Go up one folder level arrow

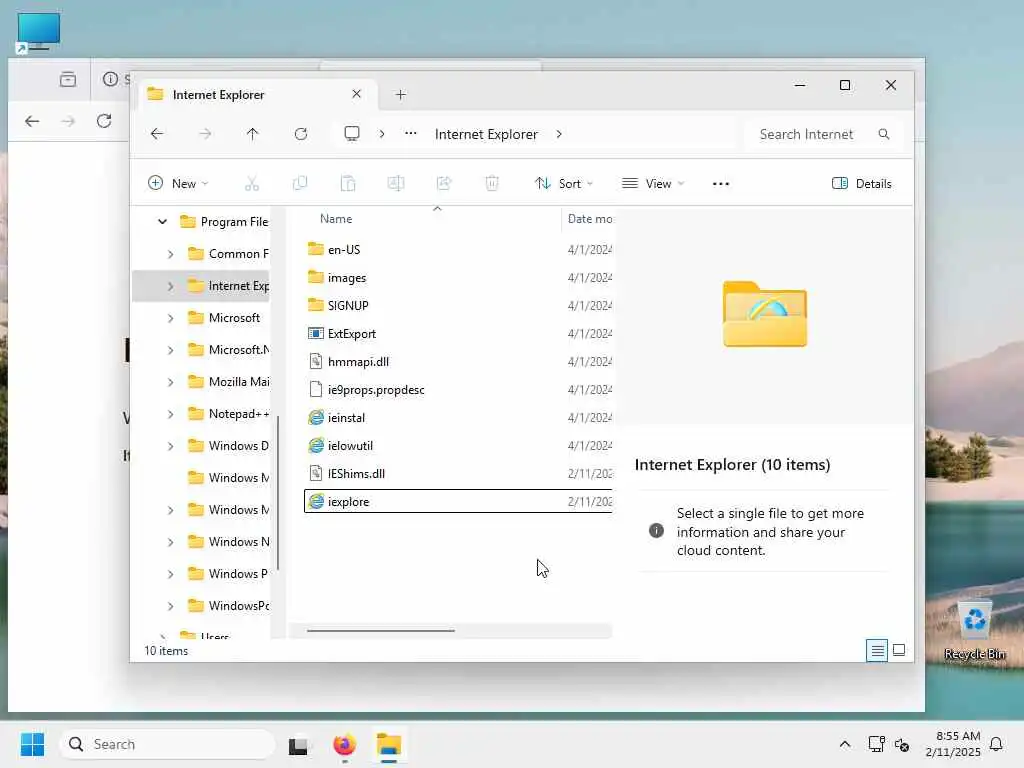click(x=252, y=134)
